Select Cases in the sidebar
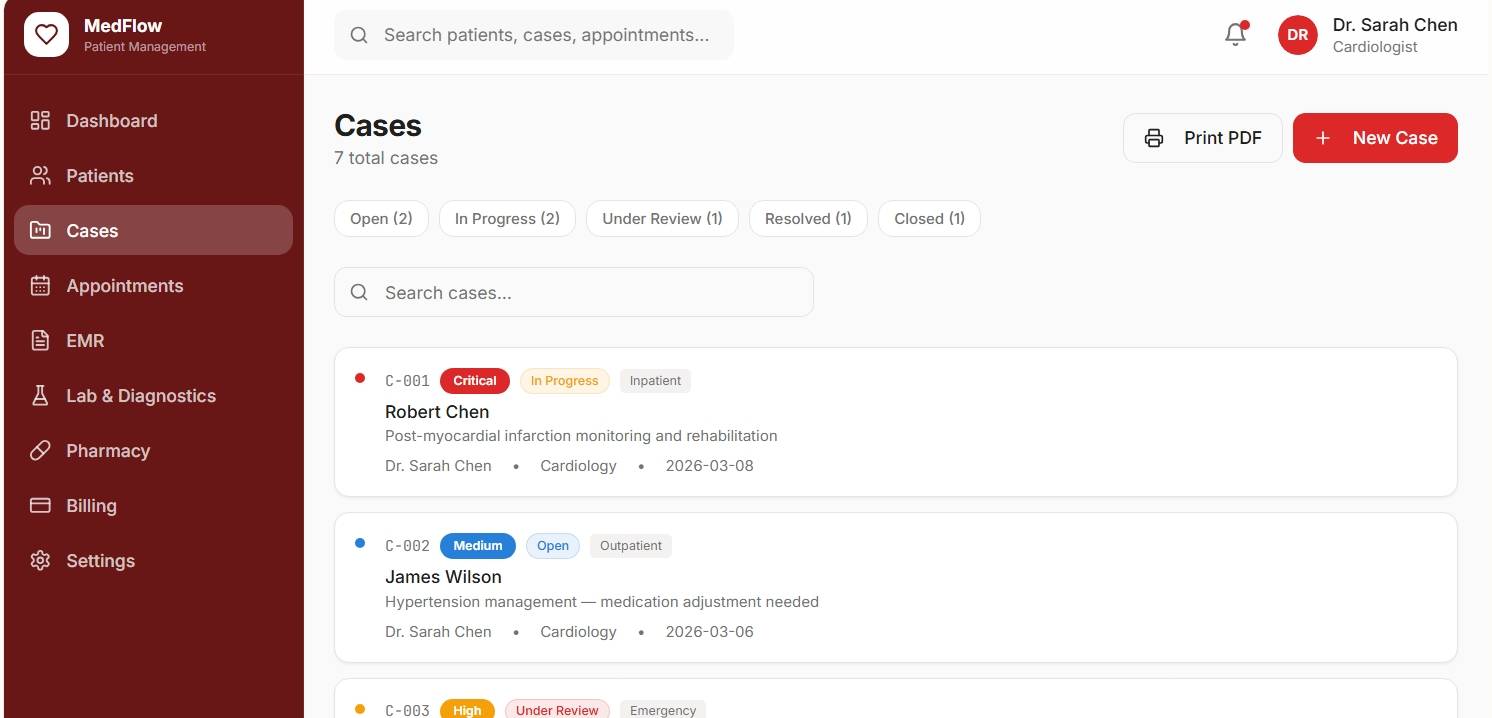 click(153, 230)
